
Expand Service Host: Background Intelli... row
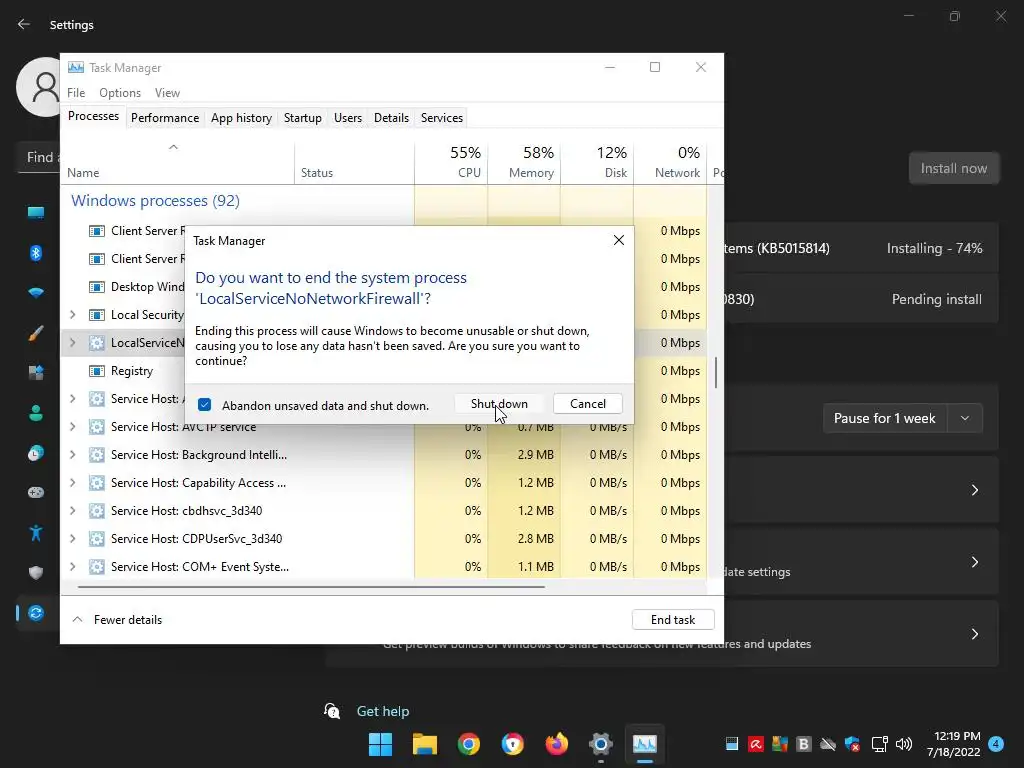tap(72, 455)
